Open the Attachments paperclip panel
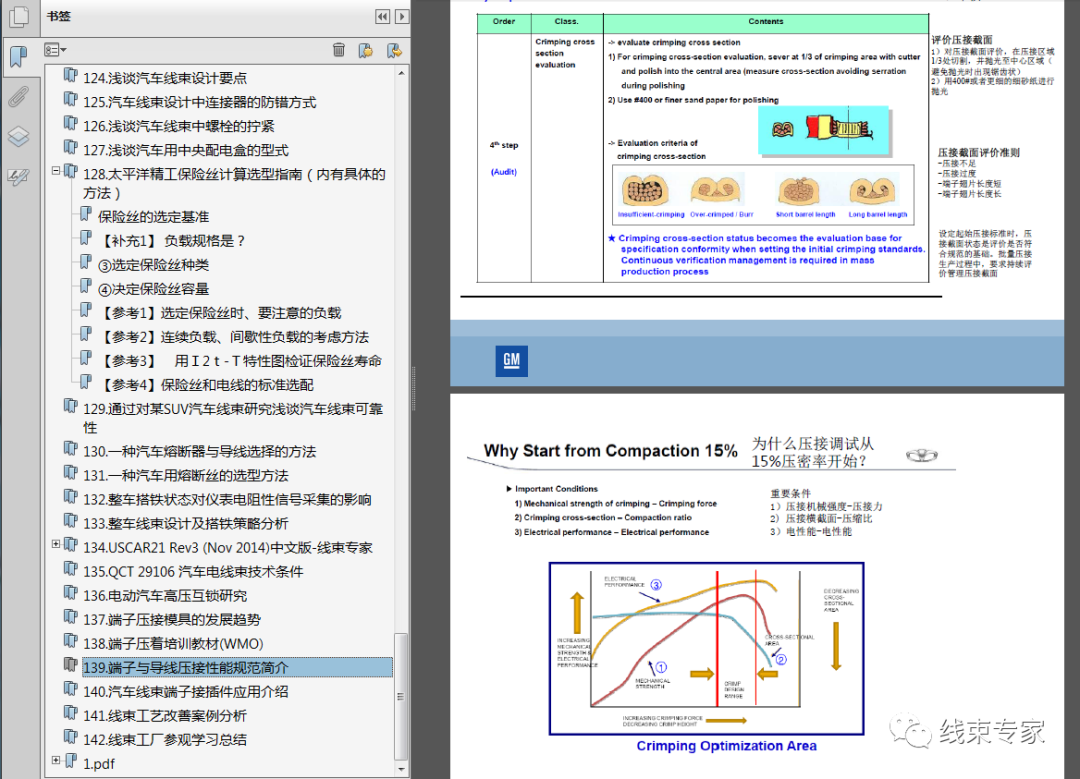Screen dimensions: 1080x779 (x=18, y=96)
